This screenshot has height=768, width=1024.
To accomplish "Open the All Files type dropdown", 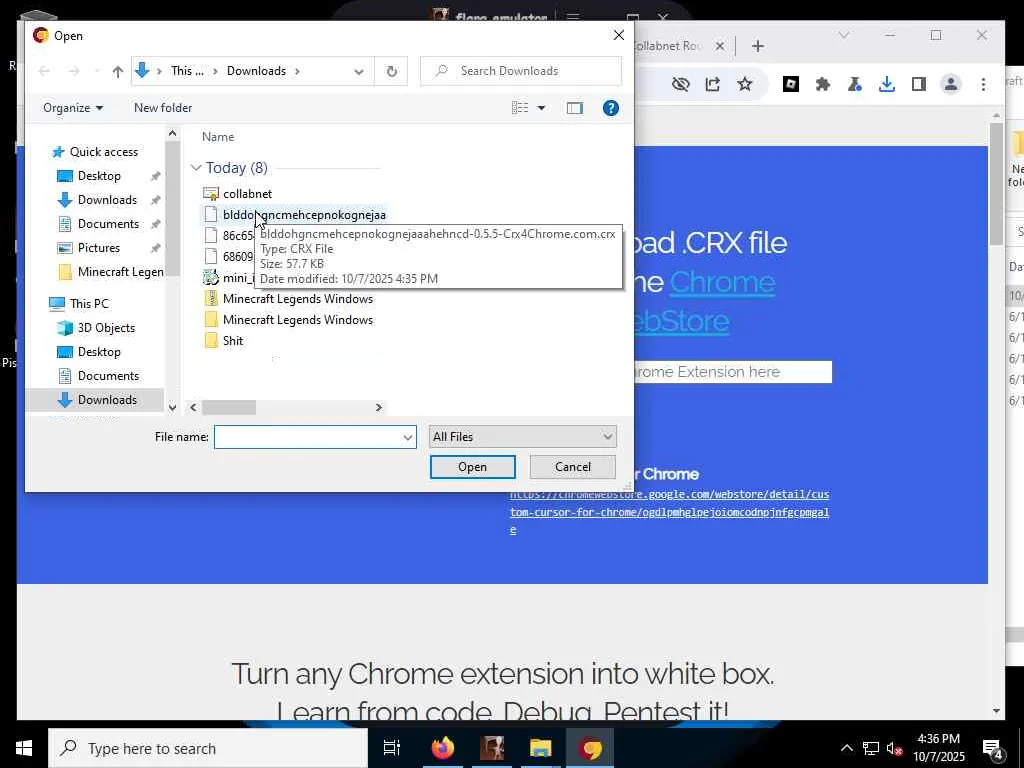I will [522, 437].
